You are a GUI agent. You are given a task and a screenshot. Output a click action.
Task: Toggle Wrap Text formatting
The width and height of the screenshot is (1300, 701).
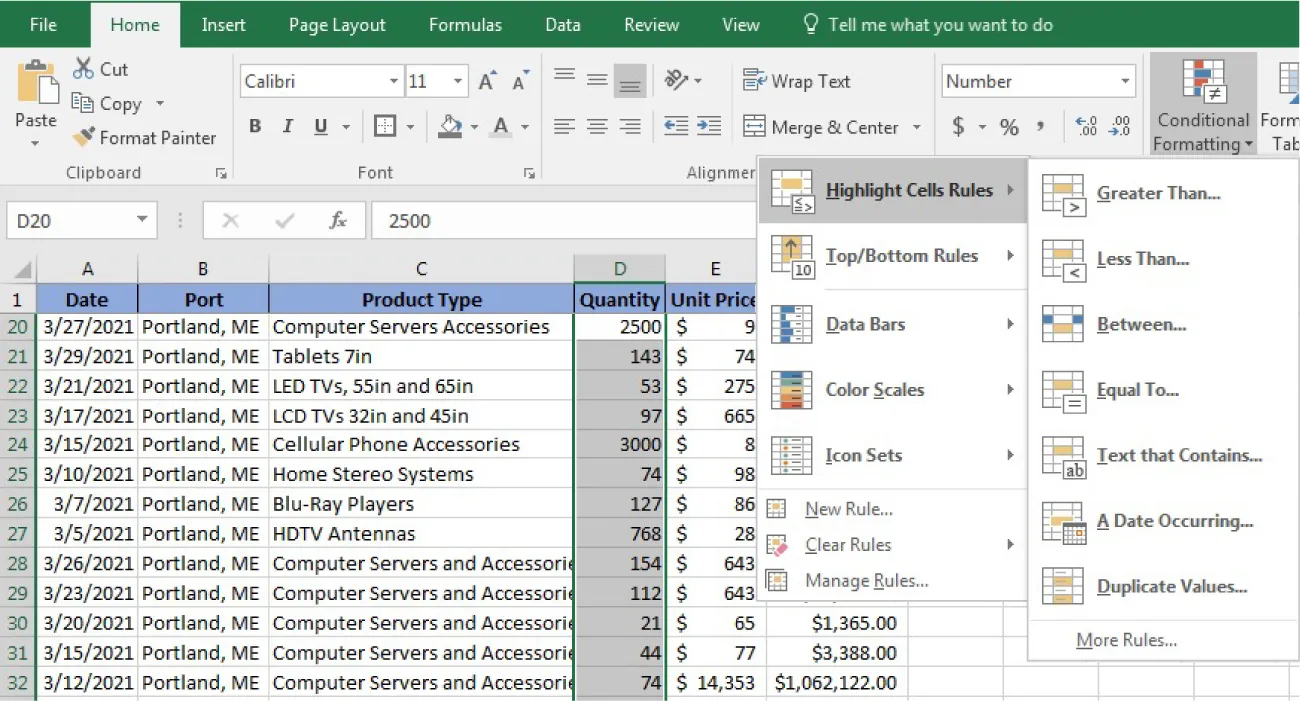[x=797, y=81]
